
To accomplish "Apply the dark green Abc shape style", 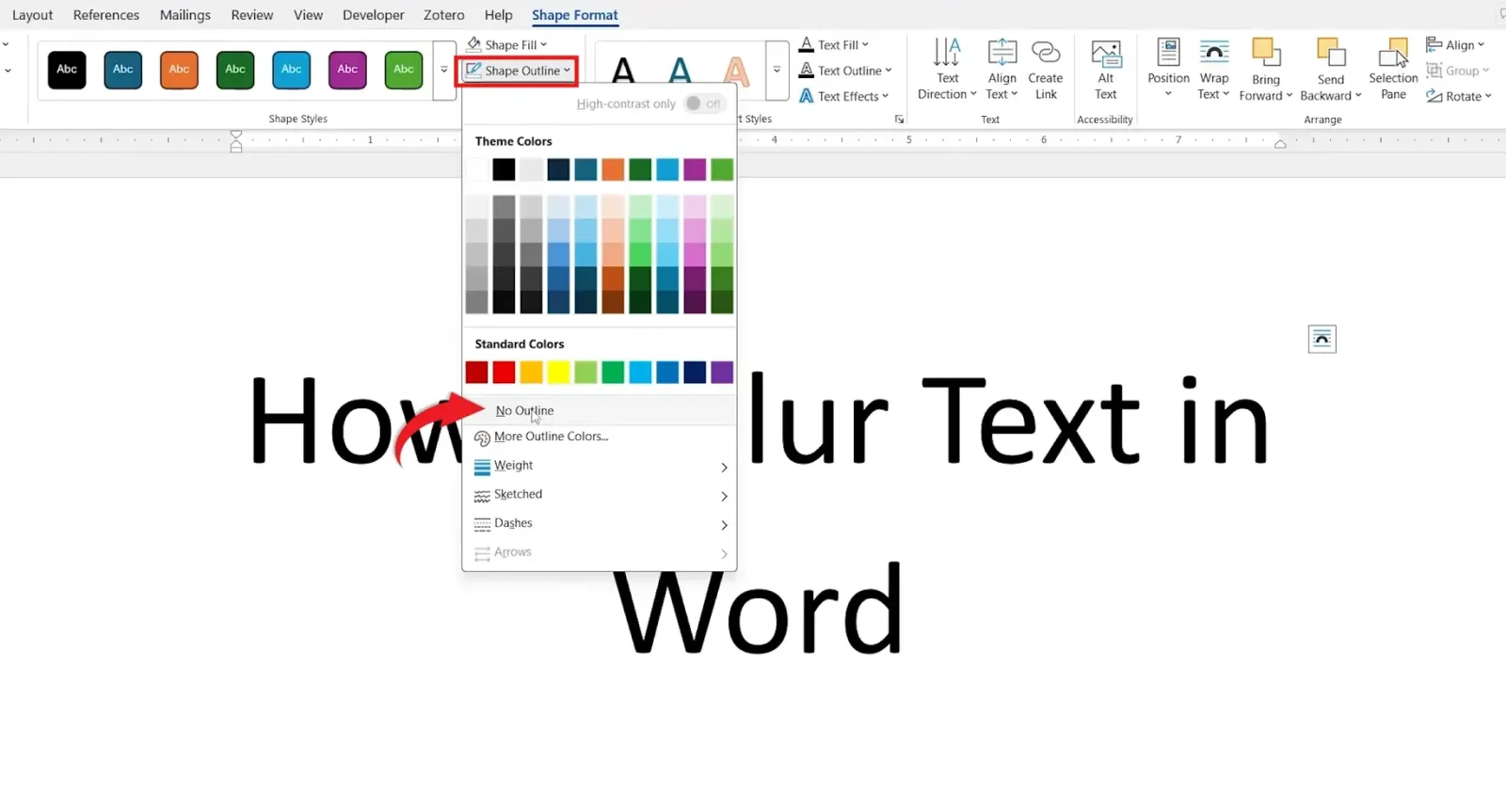I will point(235,70).
